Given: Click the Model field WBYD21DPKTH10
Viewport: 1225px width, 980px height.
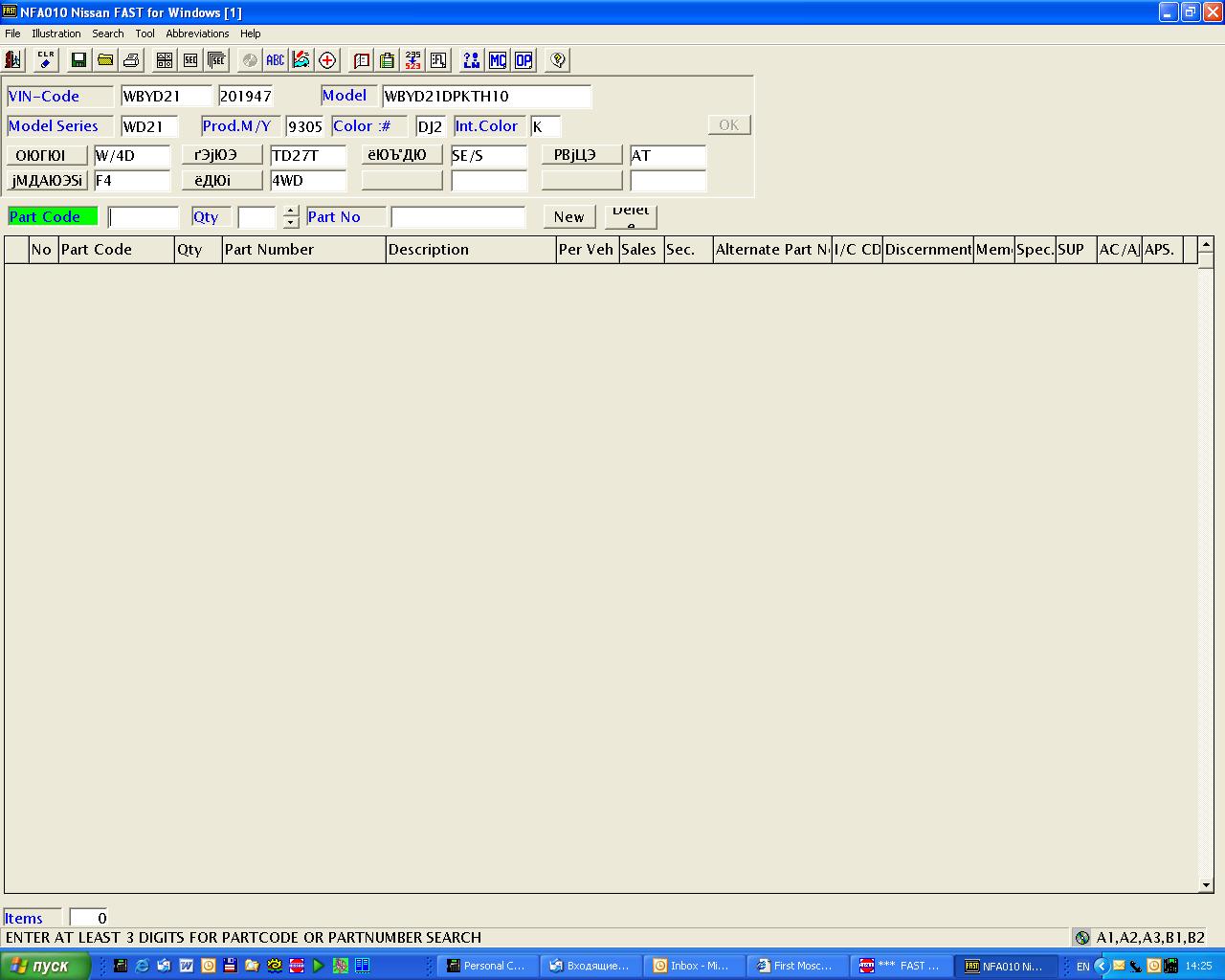Looking at the screenshot, I should (x=487, y=97).
